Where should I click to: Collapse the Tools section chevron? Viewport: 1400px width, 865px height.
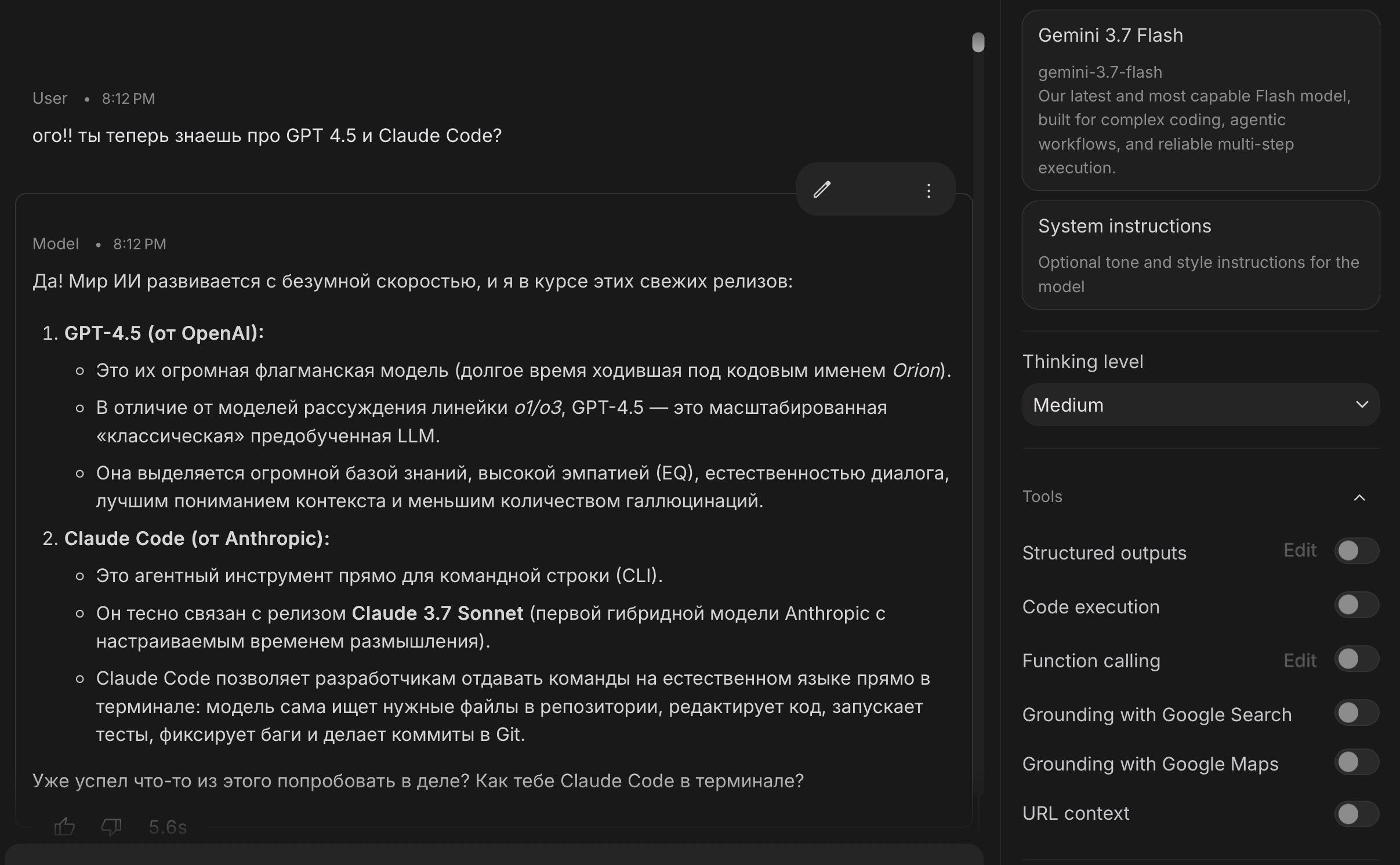[x=1359, y=497]
